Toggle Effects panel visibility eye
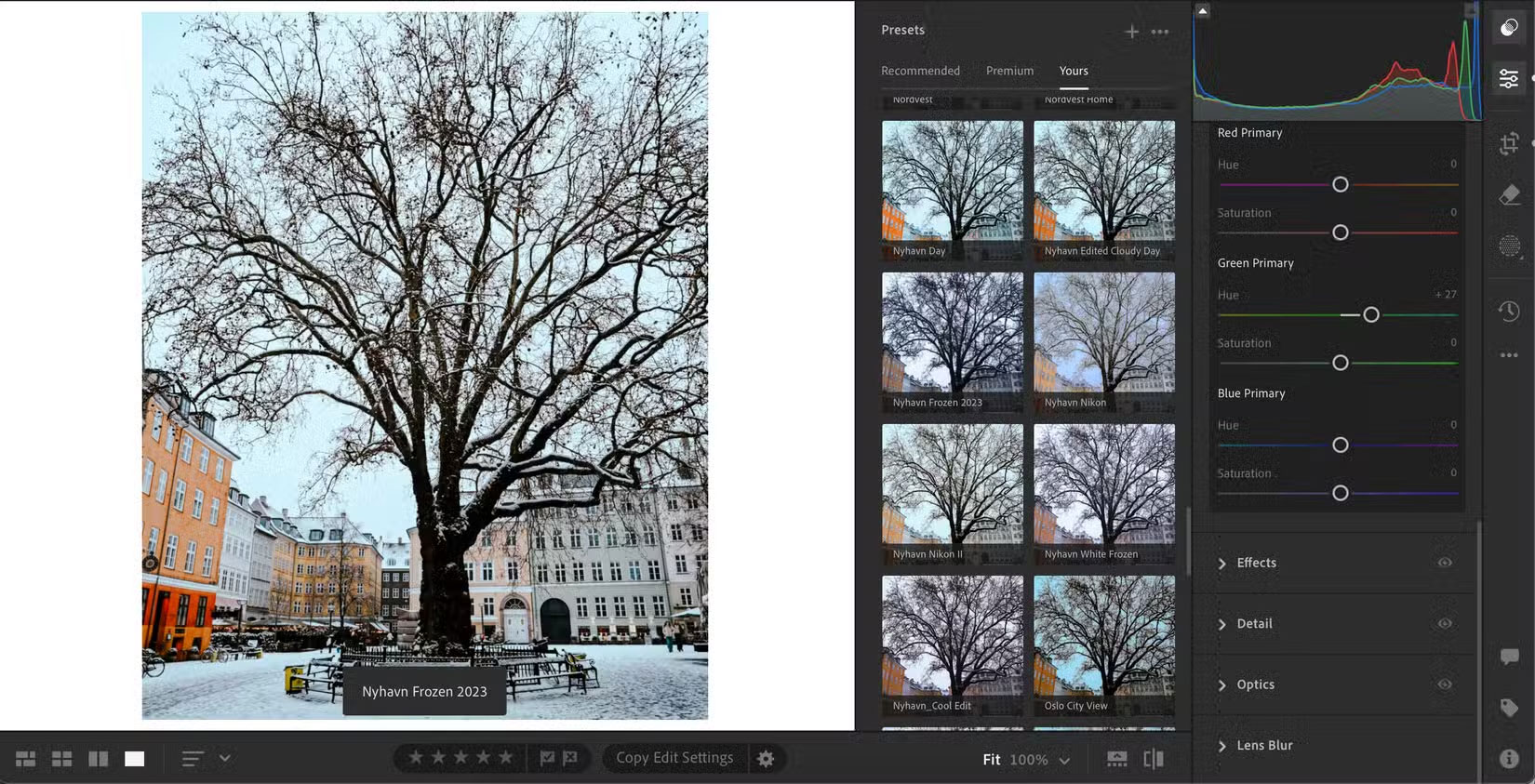Screen dimensions: 1535x784 (1444, 563)
